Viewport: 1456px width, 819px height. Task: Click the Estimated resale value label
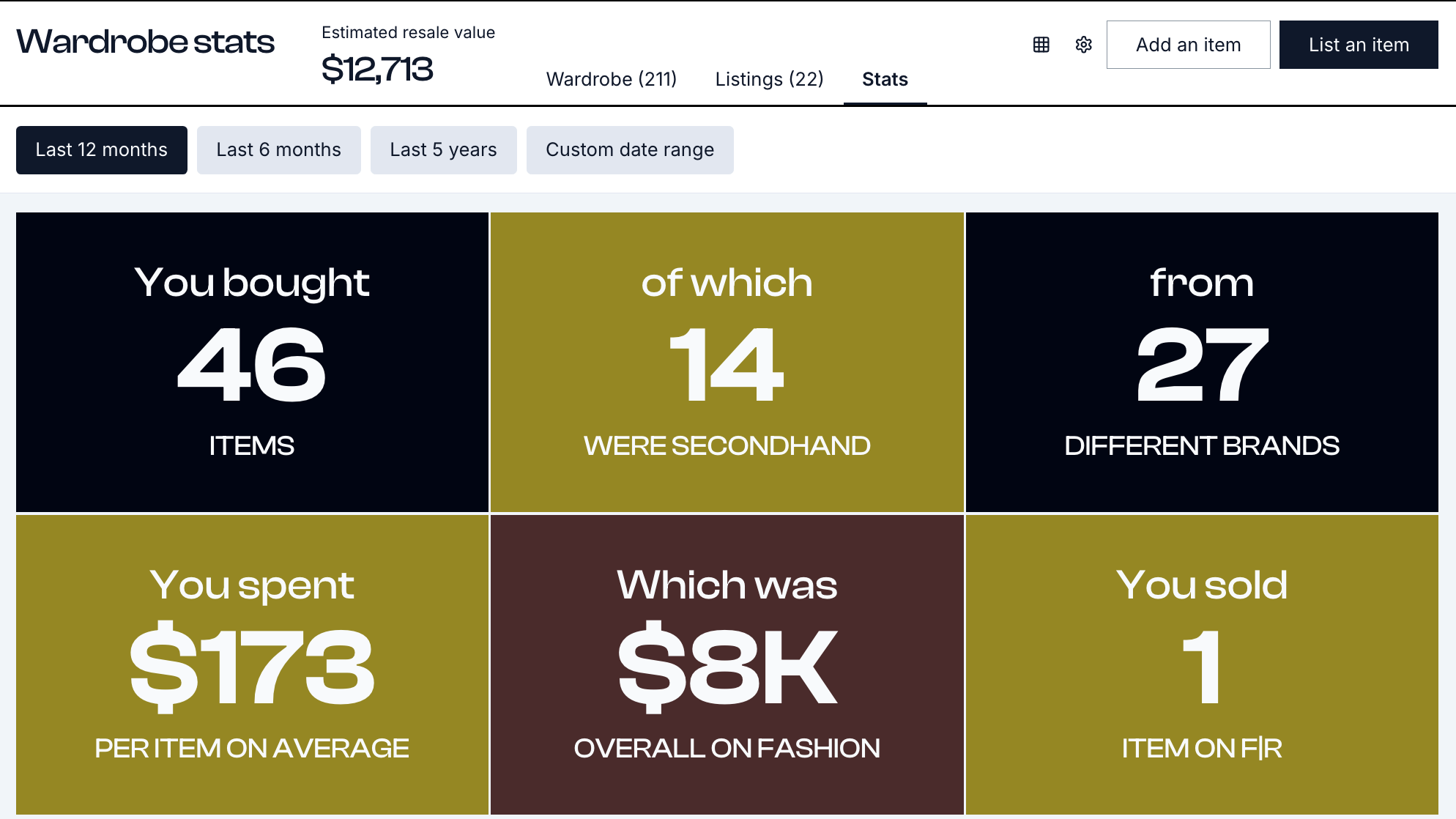coord(408,32)
